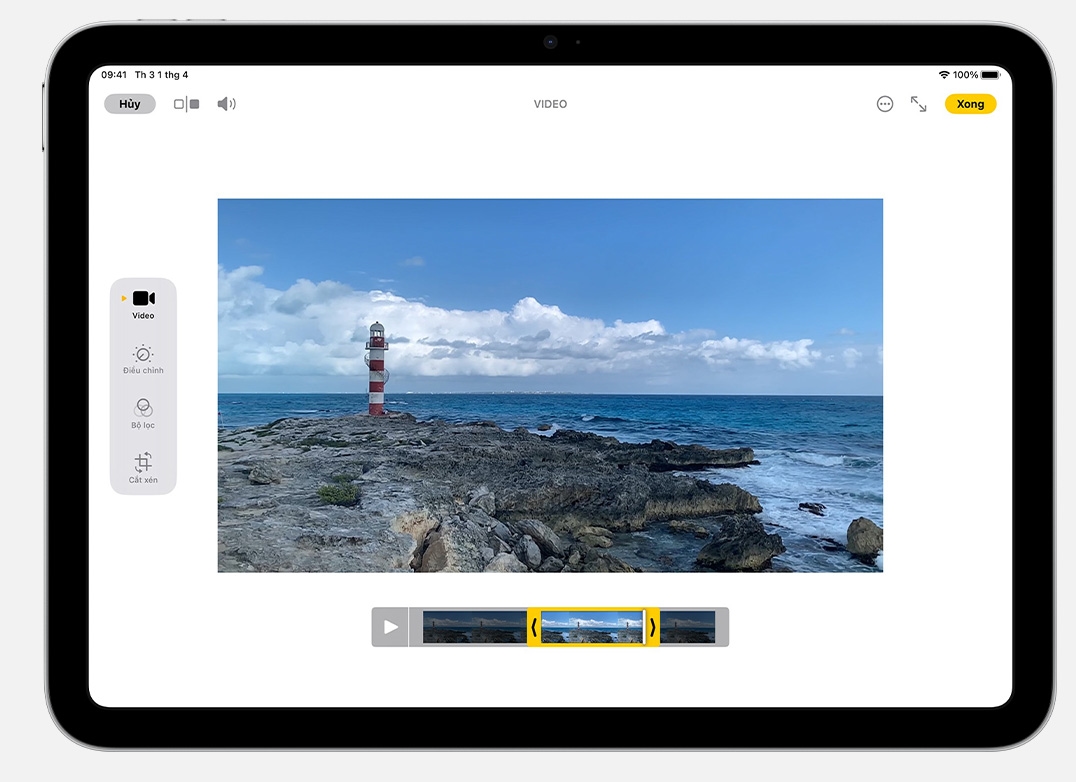Select the Cắt xén crop tool
1076x782 pixels.
143,467
